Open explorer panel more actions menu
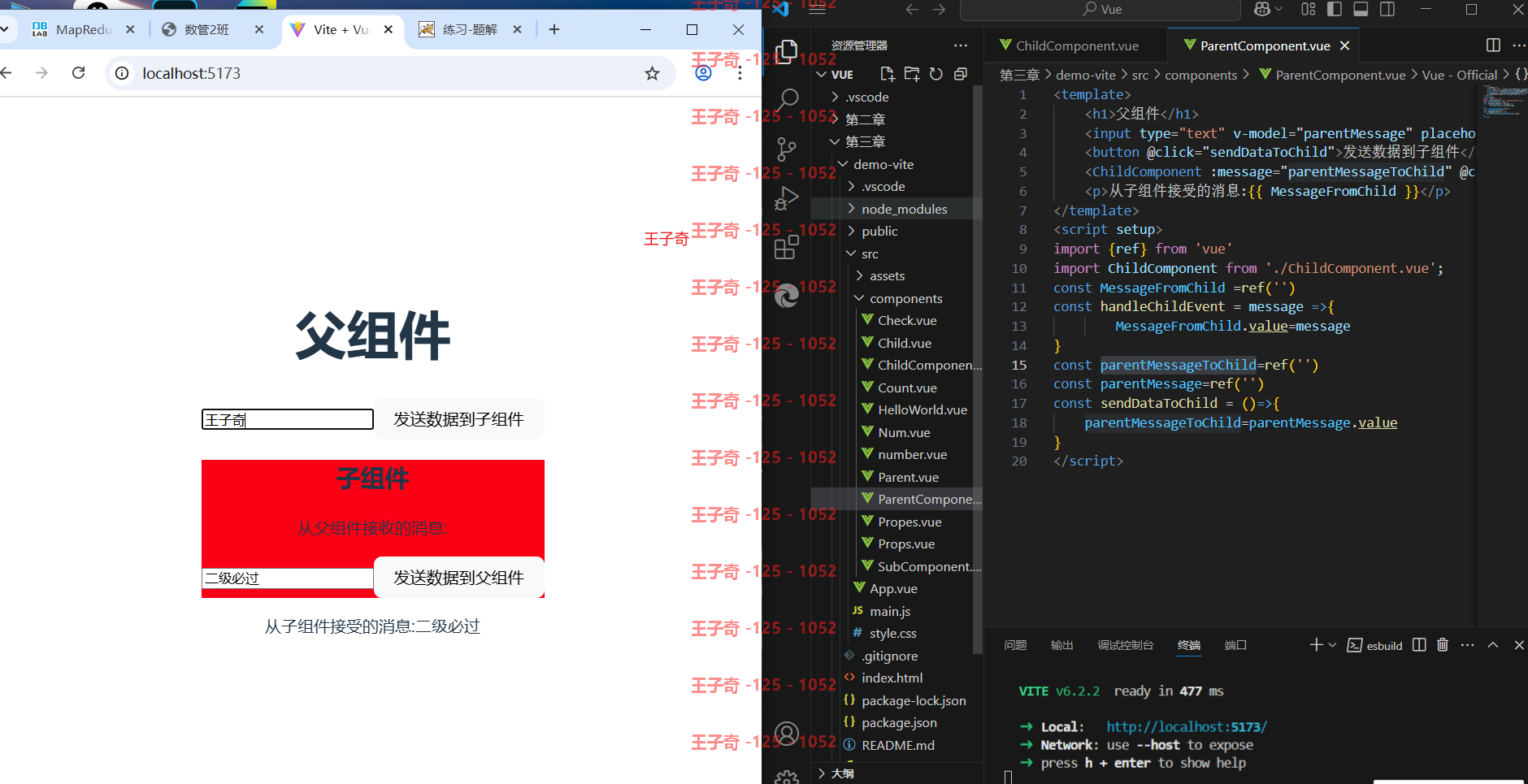This screenshot has width=1528, height=784. (x=961, y=45)
